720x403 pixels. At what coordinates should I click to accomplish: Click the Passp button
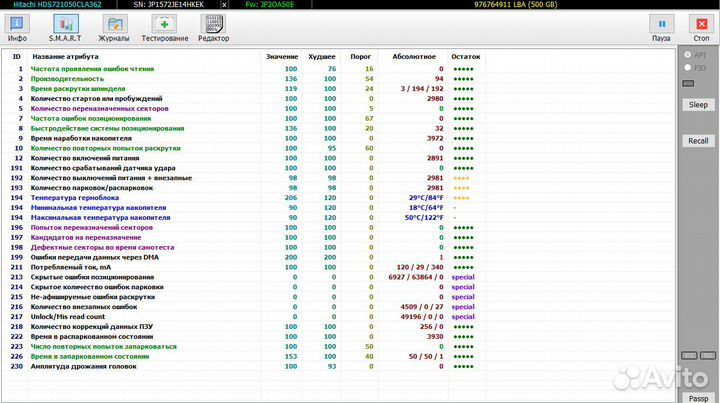tap(697, 397)
